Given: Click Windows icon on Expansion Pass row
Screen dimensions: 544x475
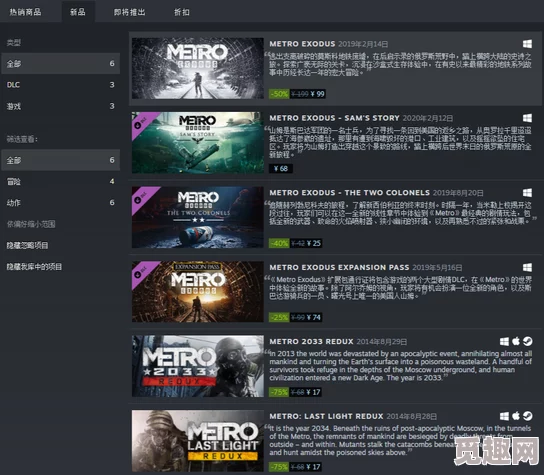Looking at the screenshot, I should click(527, 267).
